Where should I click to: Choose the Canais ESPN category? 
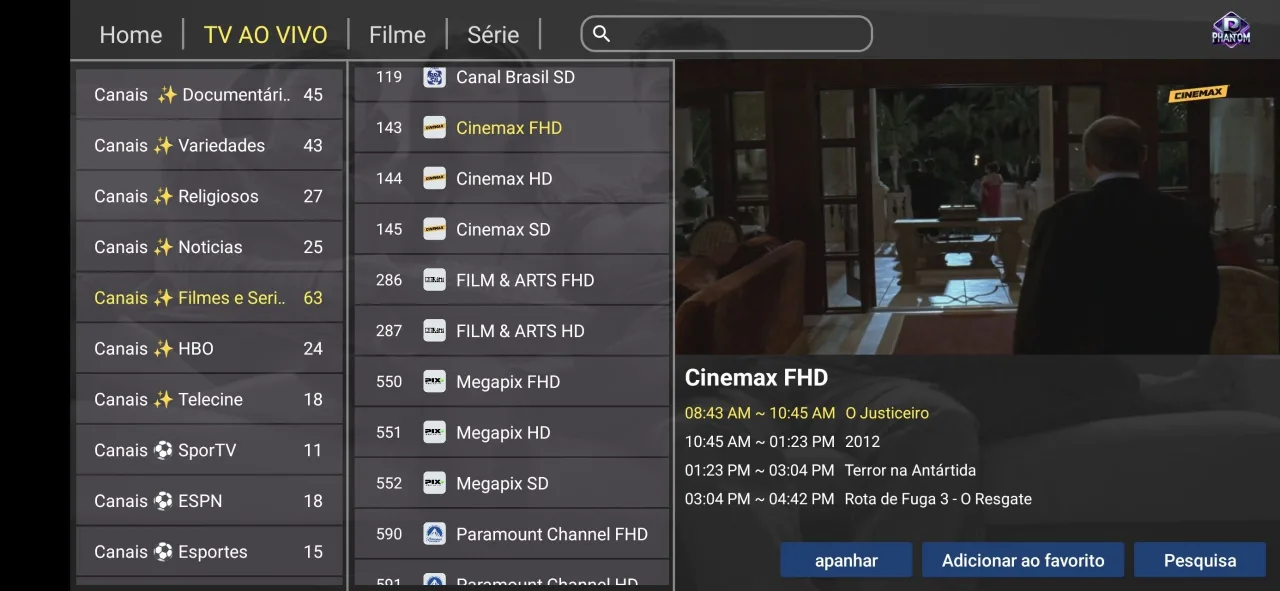coord(209,501)
